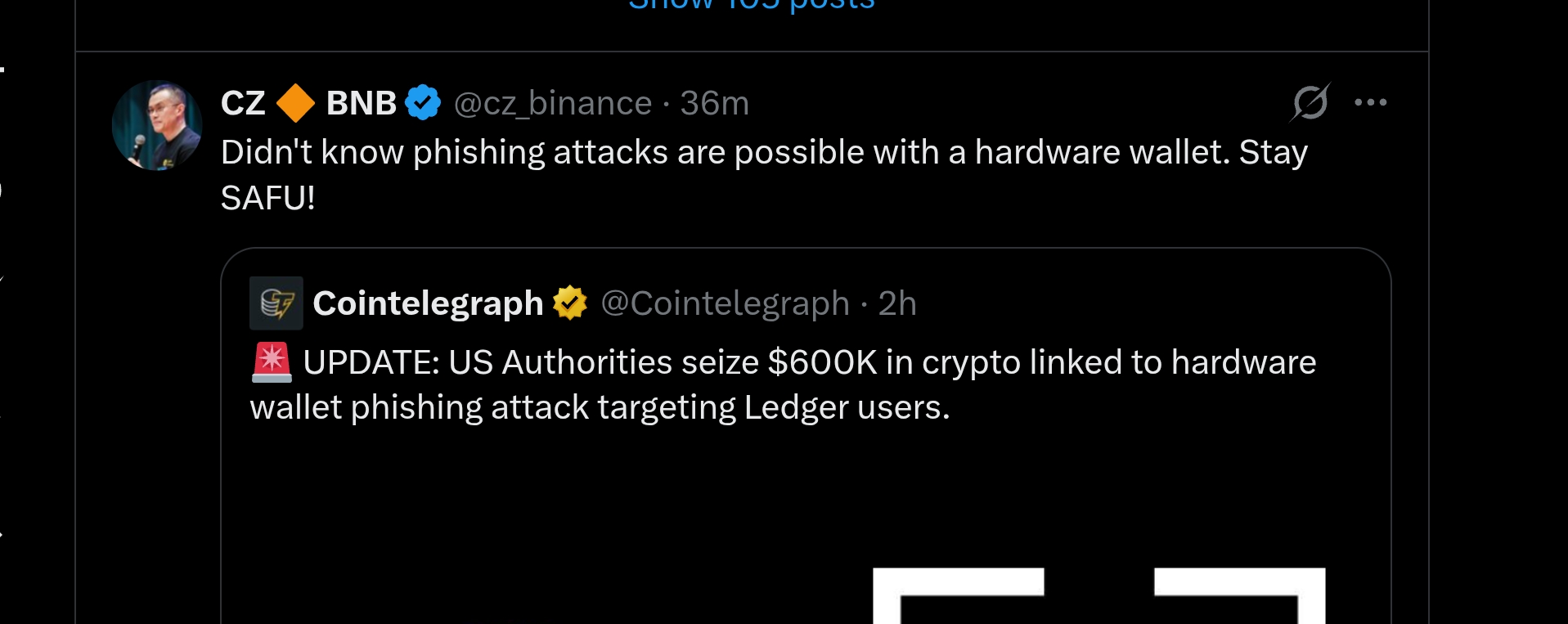Open quoted text about US Authorities seizure
Screen dimensions: 1568x624
(782, 364)
